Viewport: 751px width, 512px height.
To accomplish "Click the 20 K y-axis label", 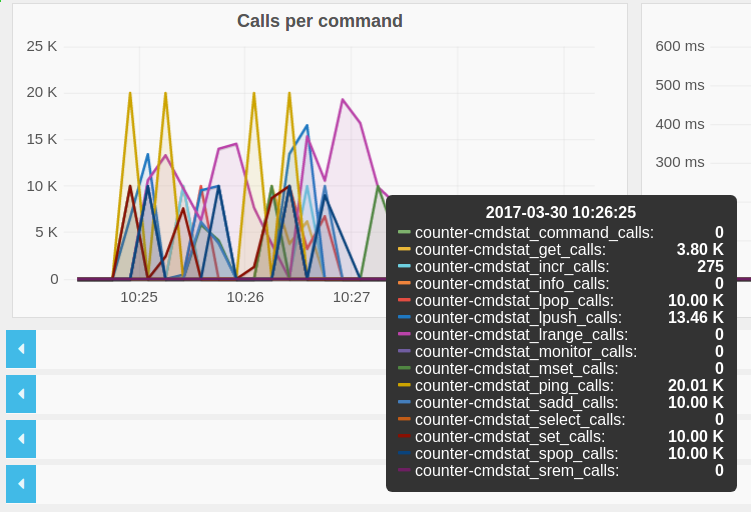I will click(x=42, y=92).
